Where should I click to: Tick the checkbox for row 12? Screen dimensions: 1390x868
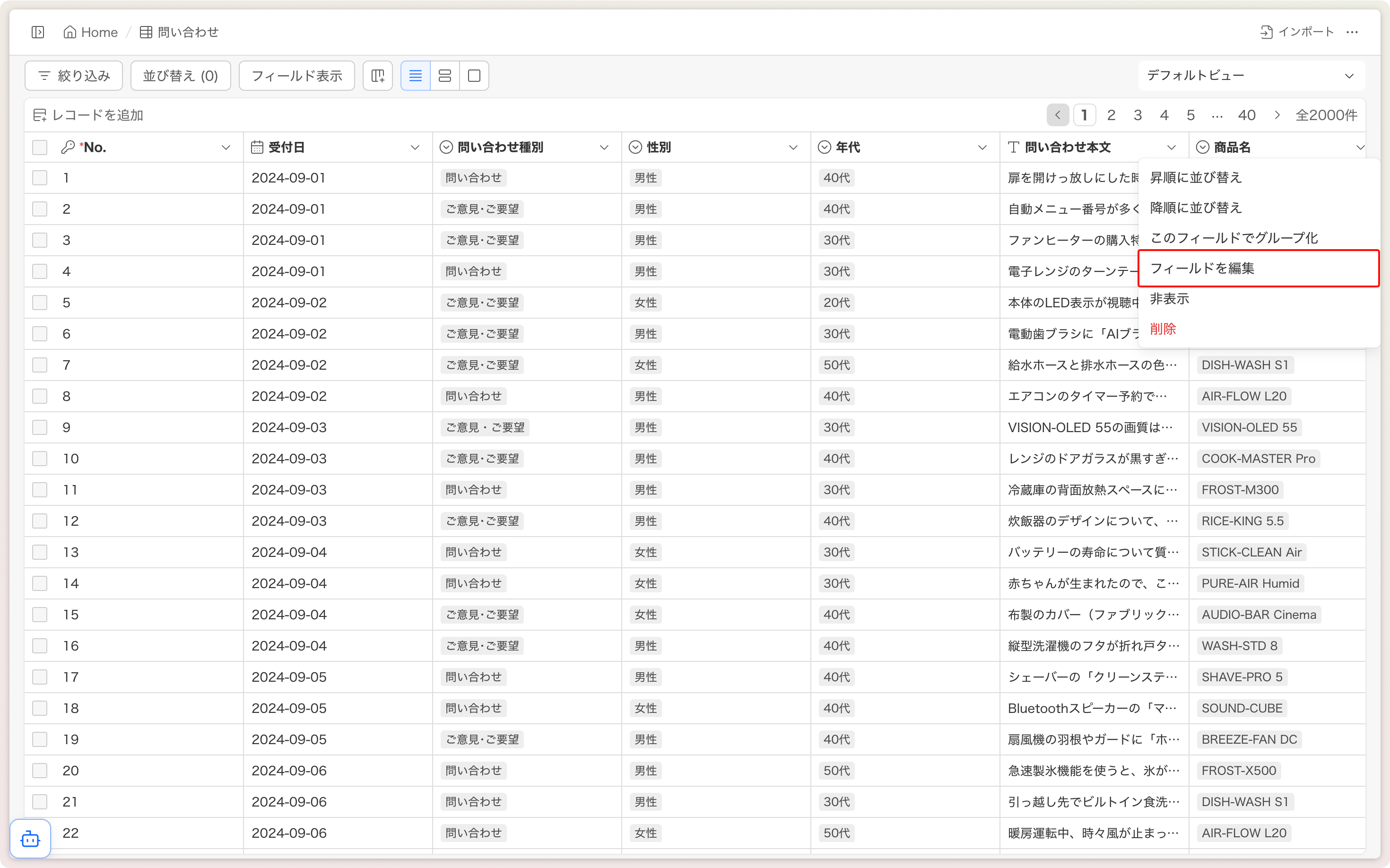tap(40, 521)
